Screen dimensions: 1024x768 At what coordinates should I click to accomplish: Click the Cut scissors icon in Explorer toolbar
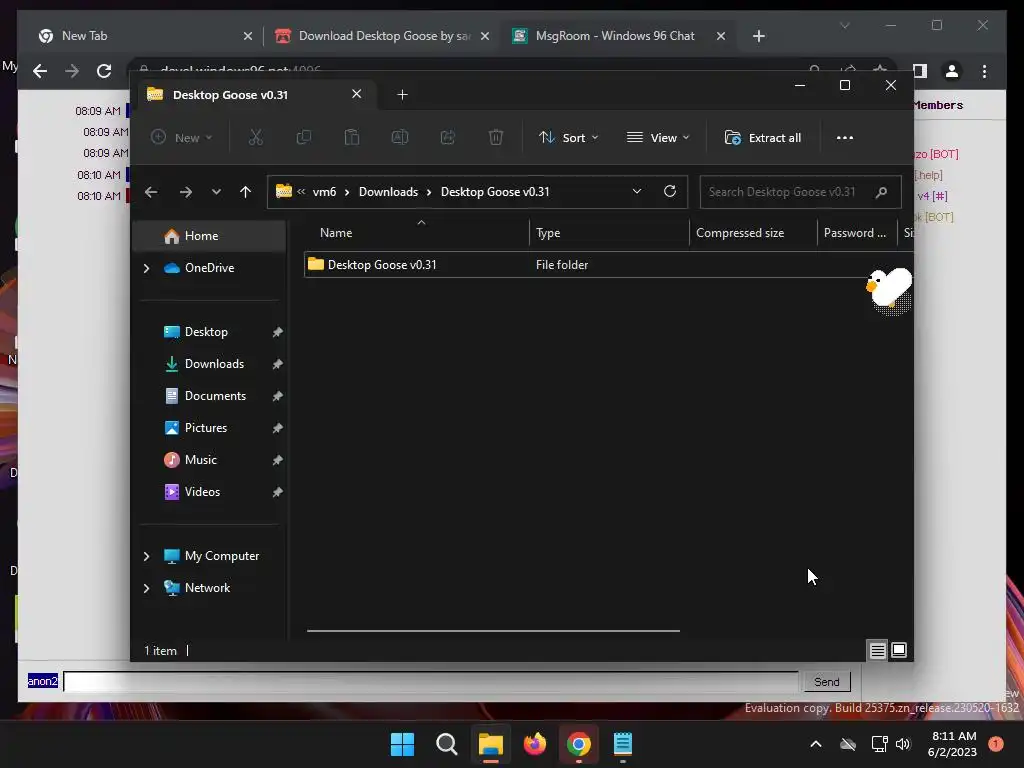255,137
